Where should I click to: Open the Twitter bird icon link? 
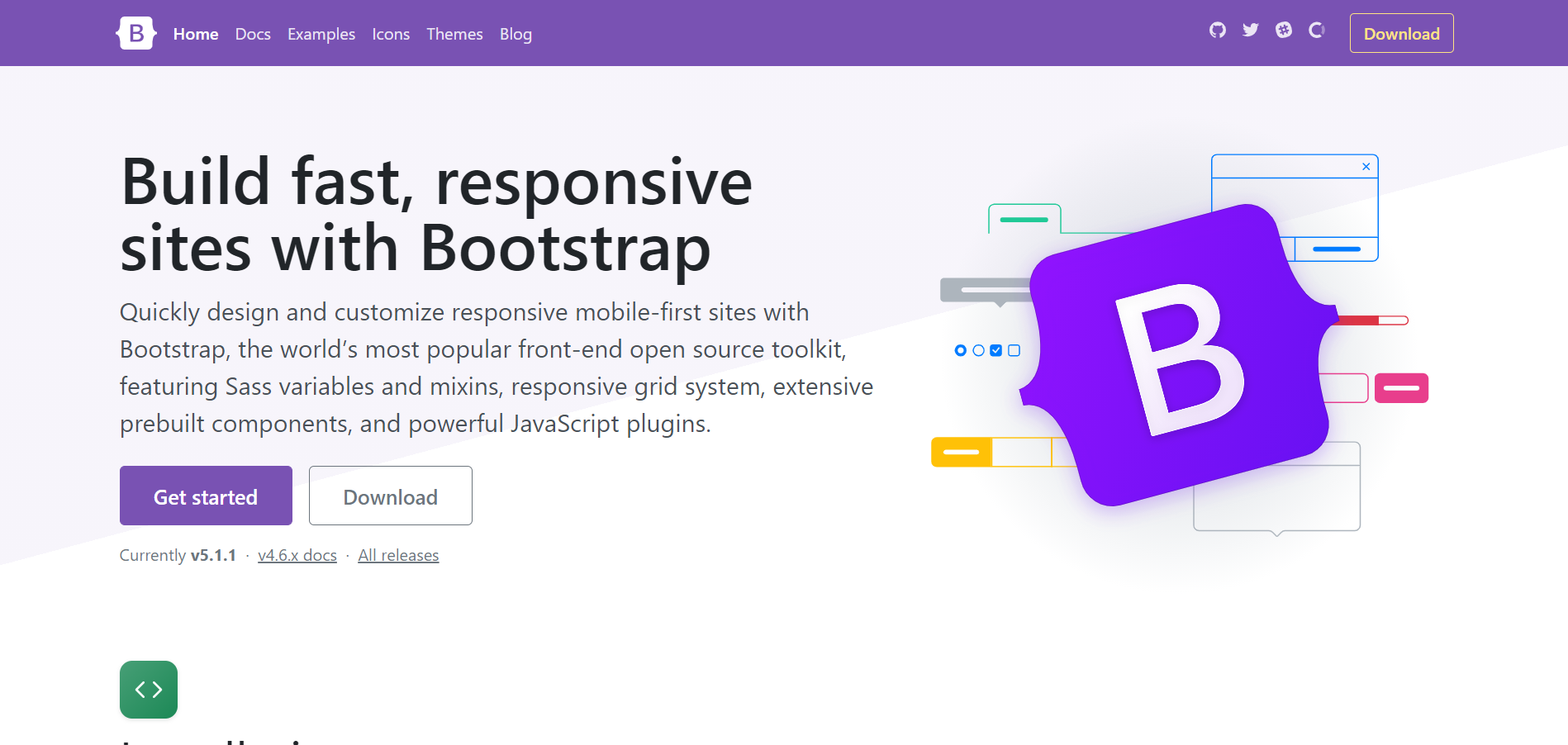[1251, 30]
